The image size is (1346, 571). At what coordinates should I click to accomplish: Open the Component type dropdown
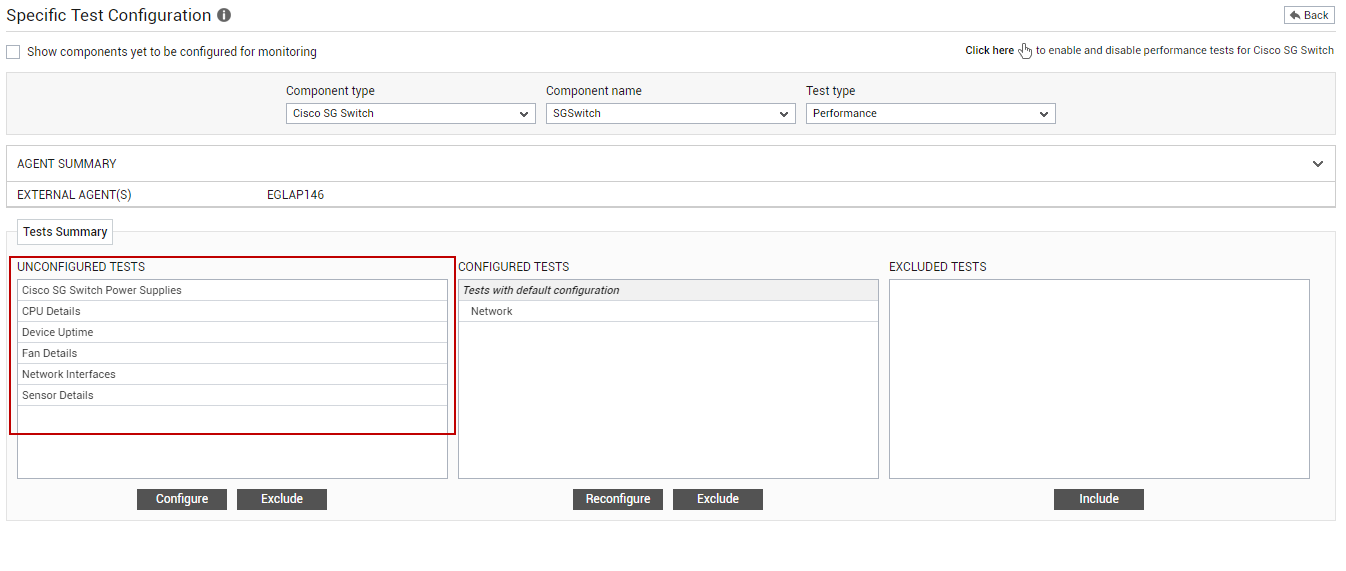(x=411, y=114)
